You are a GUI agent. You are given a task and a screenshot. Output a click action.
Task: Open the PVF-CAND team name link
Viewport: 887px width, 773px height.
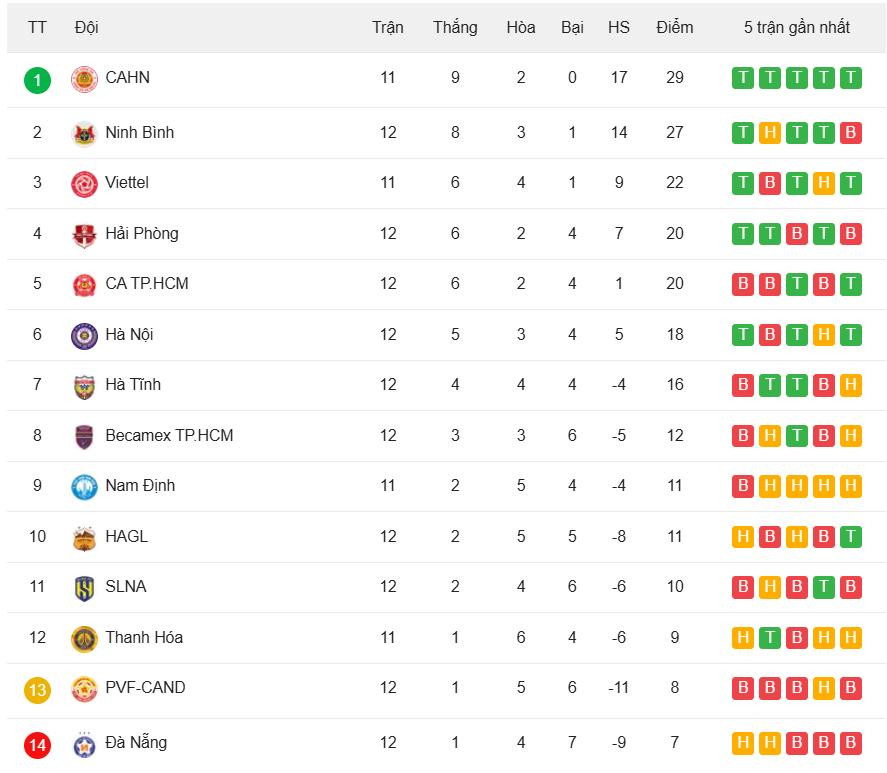pos(145,687)
